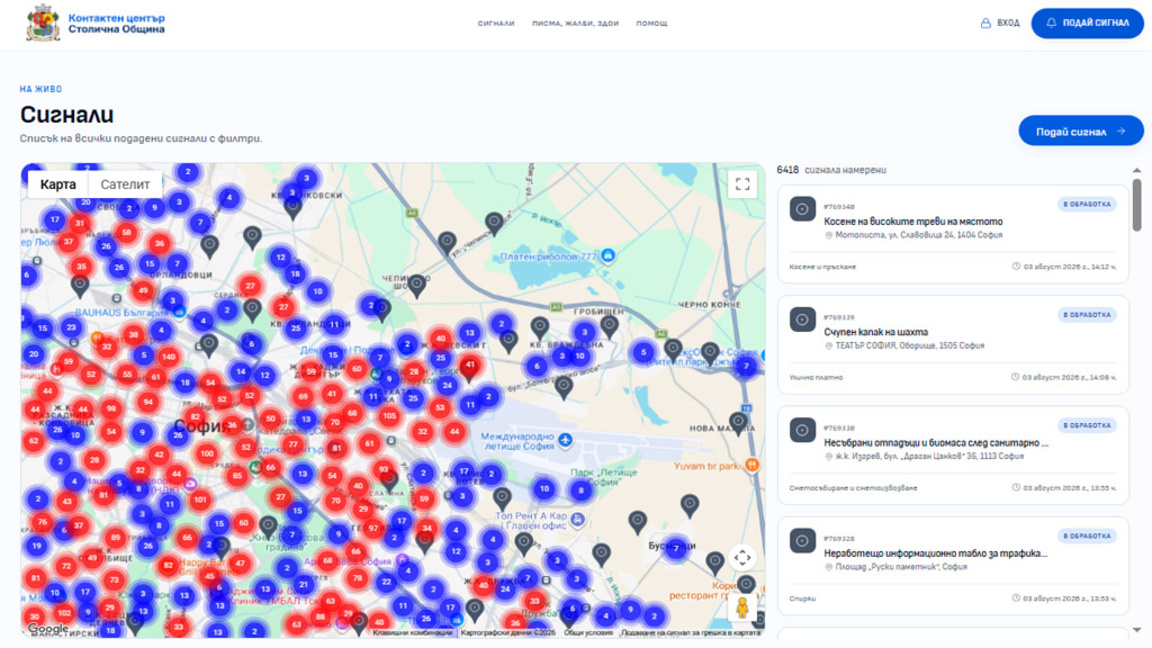
Task: Click the signal list scrollbar up arrow
Action: tap(1137, 170)
